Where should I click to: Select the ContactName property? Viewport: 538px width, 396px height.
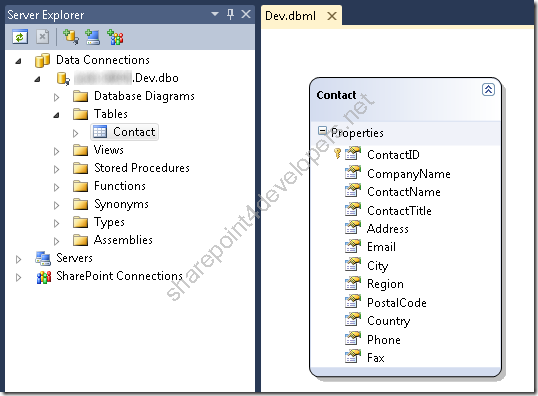point(404,192)
